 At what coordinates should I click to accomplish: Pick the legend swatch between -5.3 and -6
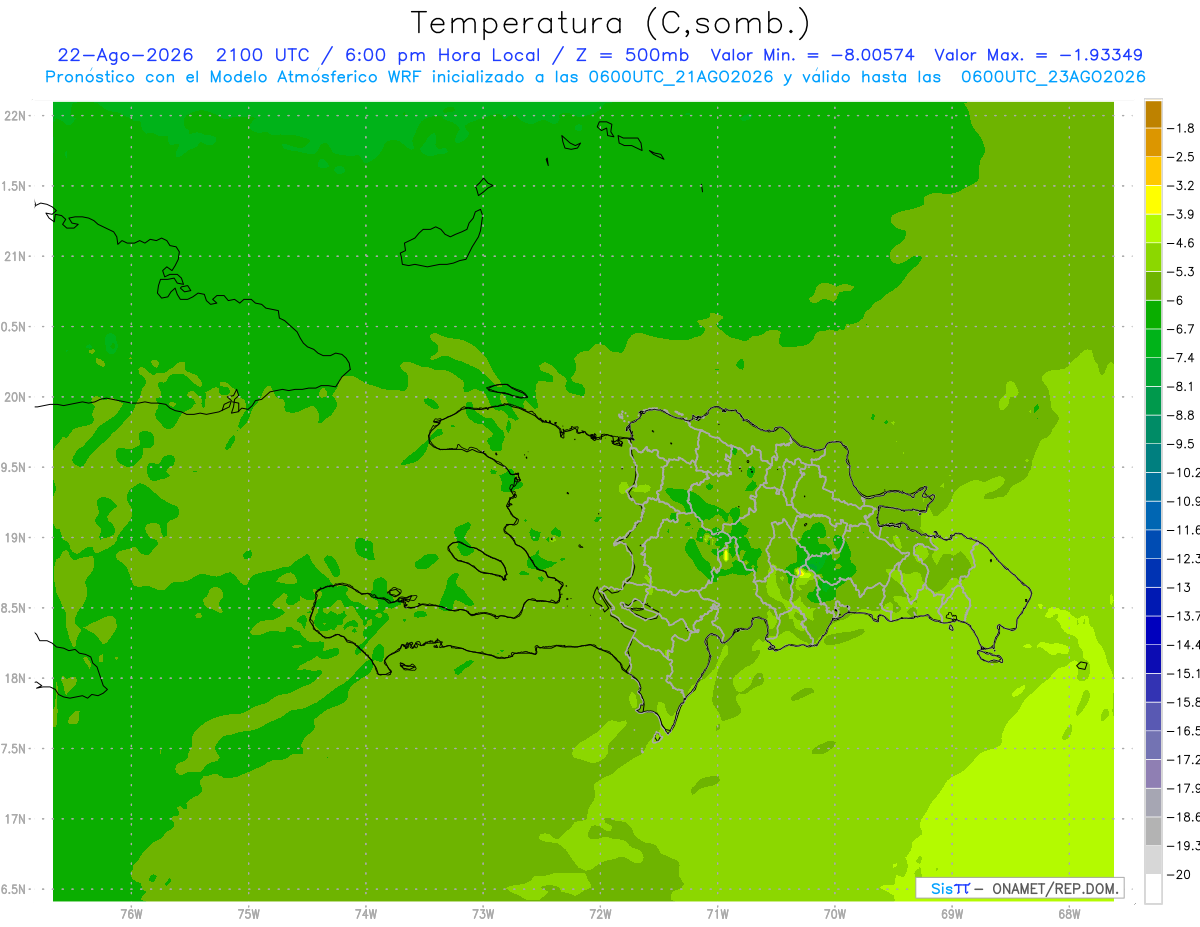[x=1153, y=286]
